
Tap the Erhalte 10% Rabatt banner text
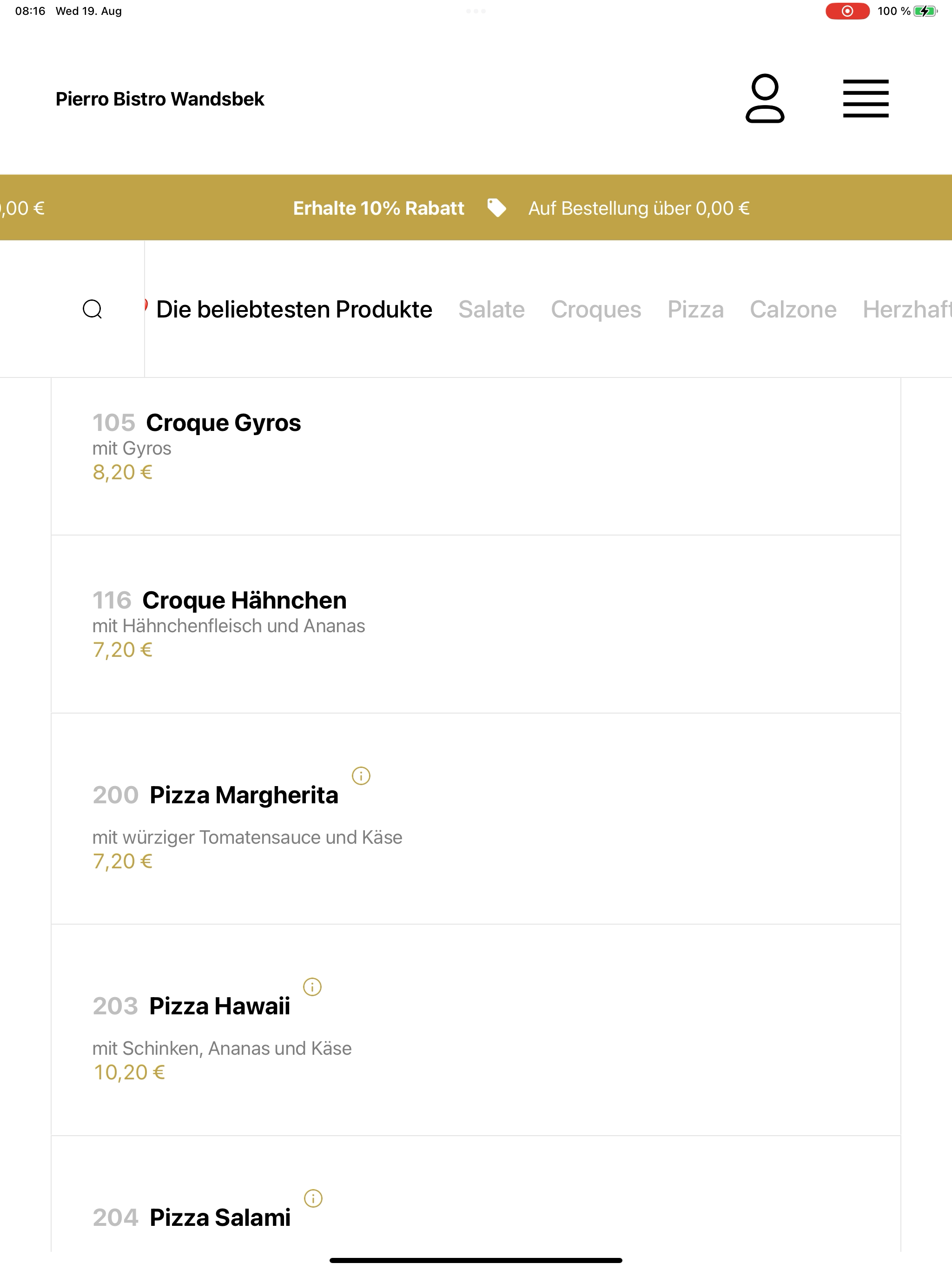[x=378, y=208]
